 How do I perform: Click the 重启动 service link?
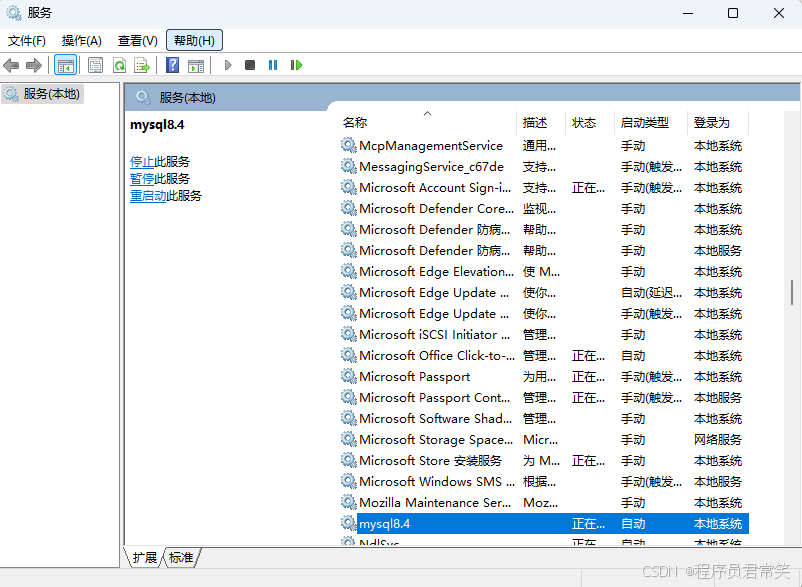148,196
